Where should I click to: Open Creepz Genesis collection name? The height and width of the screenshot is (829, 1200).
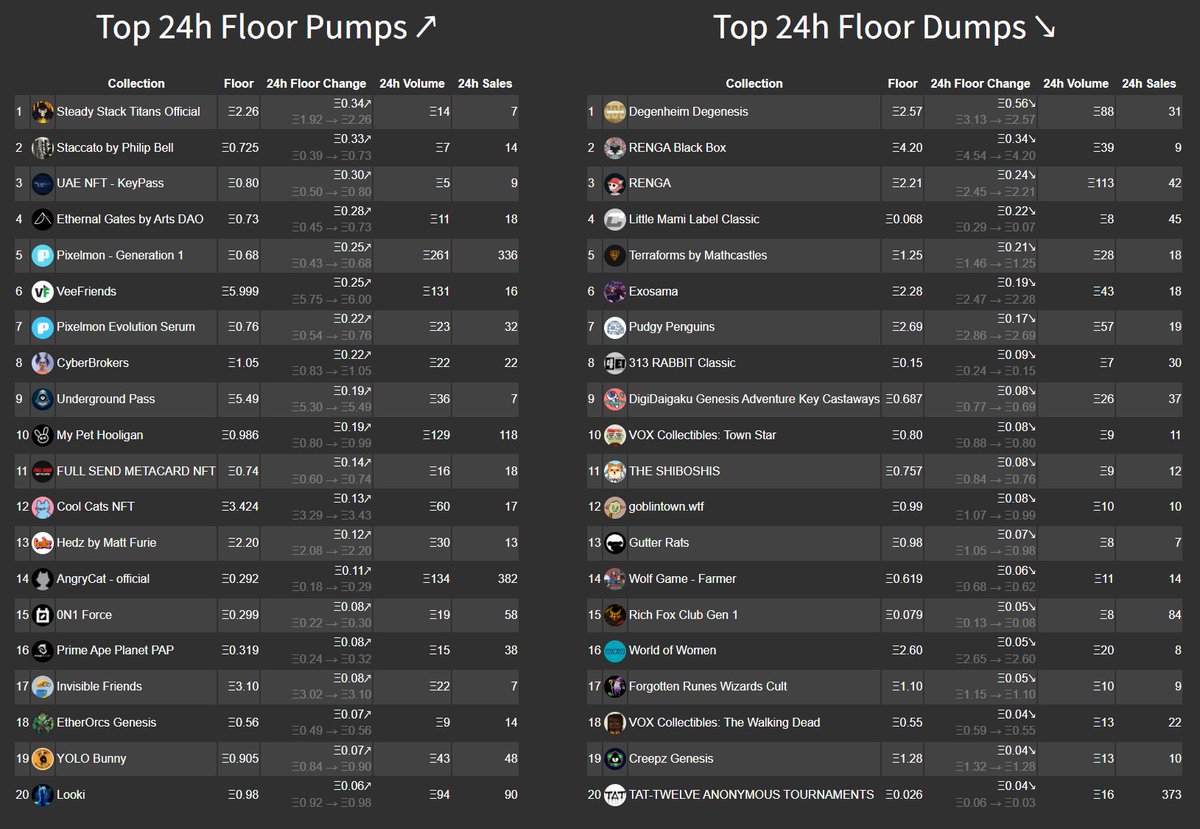click(671, 760)
